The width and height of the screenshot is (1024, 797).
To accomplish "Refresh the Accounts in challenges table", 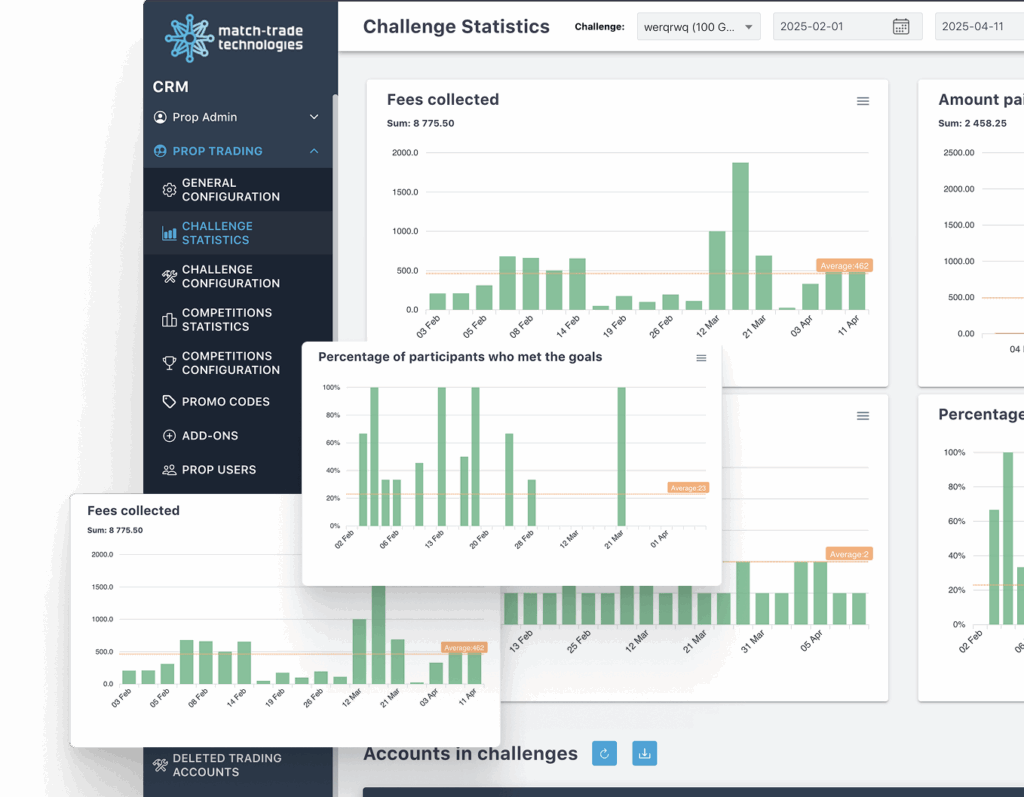I will click(604, 753).
